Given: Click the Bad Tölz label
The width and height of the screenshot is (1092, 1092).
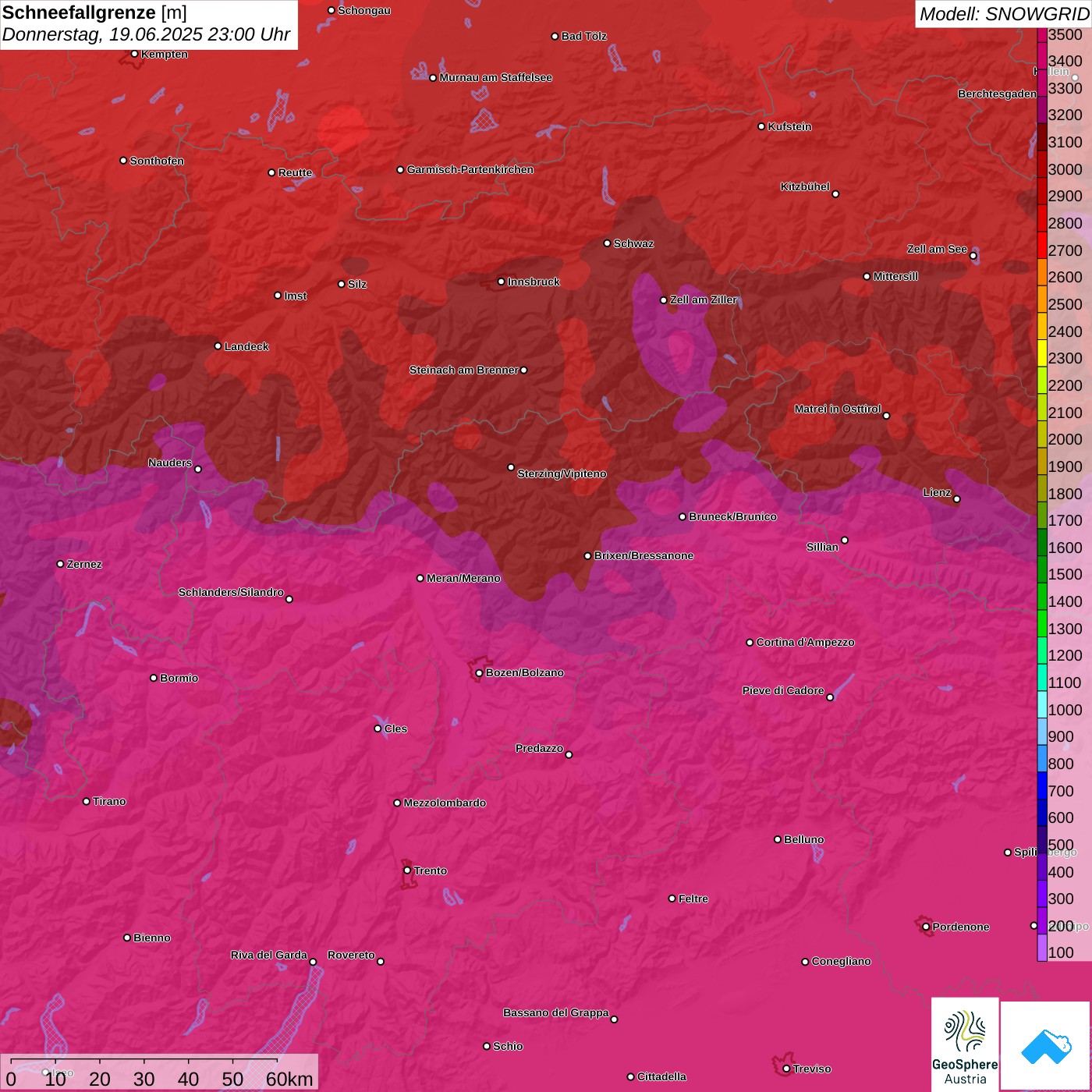Looking at the screenshot, I should coord(583,36).
